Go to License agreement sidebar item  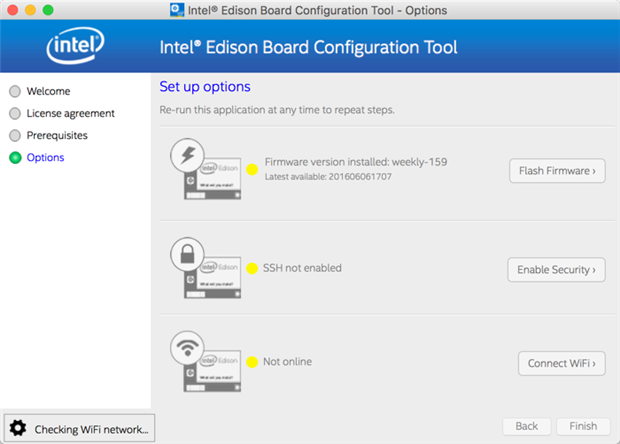click(x=70, y=113)
